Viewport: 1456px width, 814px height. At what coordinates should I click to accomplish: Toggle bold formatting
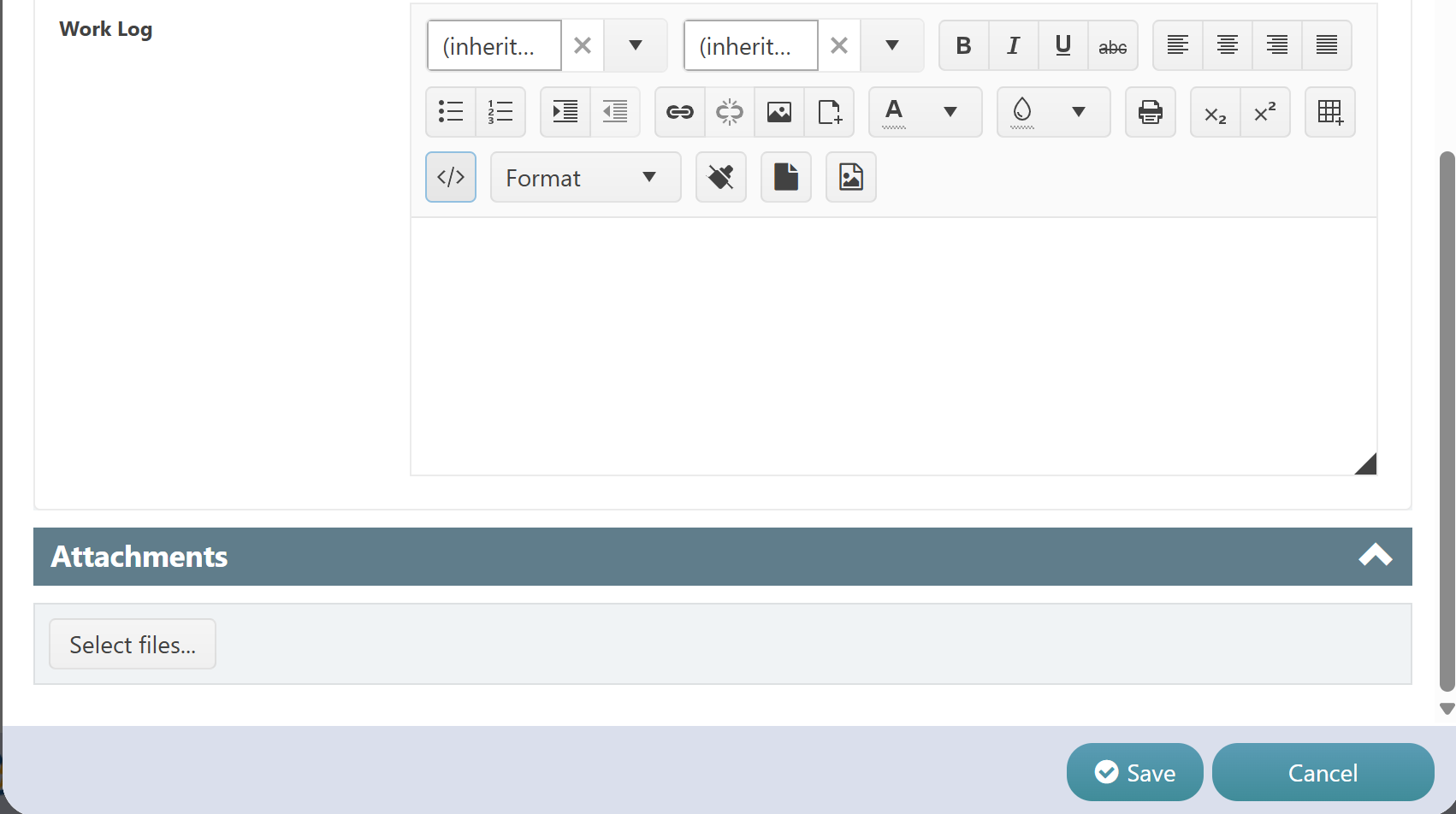tap(963, 45)
